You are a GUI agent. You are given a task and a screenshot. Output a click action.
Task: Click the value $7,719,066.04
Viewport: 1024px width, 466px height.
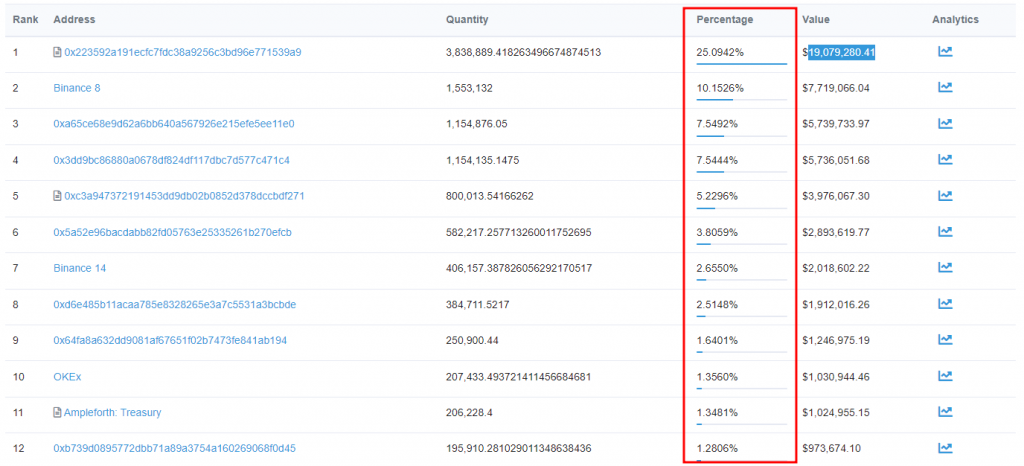pos(836,87)
